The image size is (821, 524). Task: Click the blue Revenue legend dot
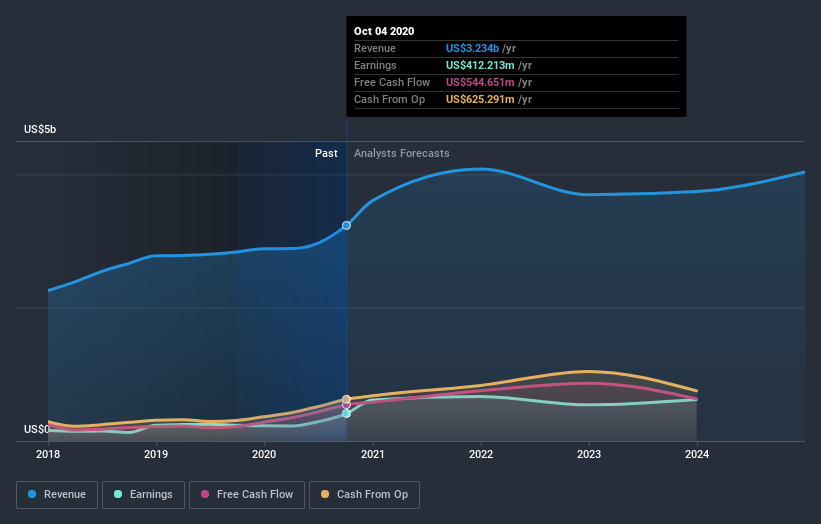(32, 494)
